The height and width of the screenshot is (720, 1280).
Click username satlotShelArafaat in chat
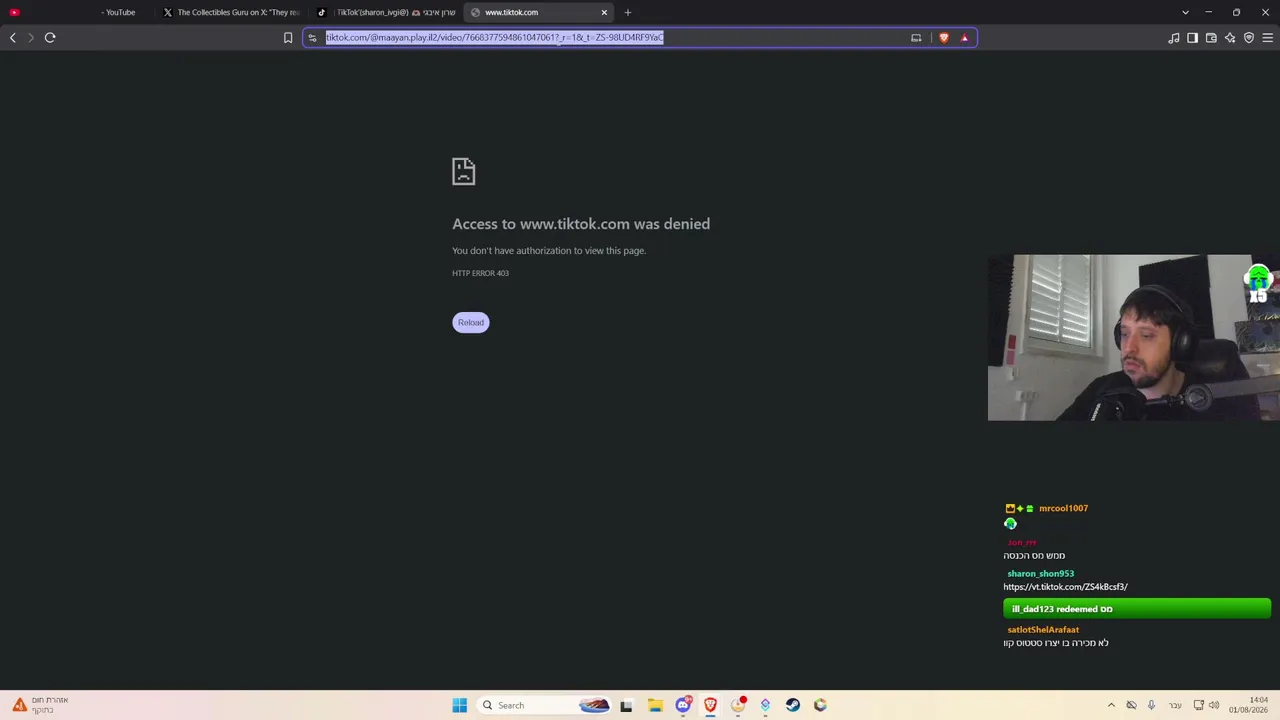pos(1043,630)
